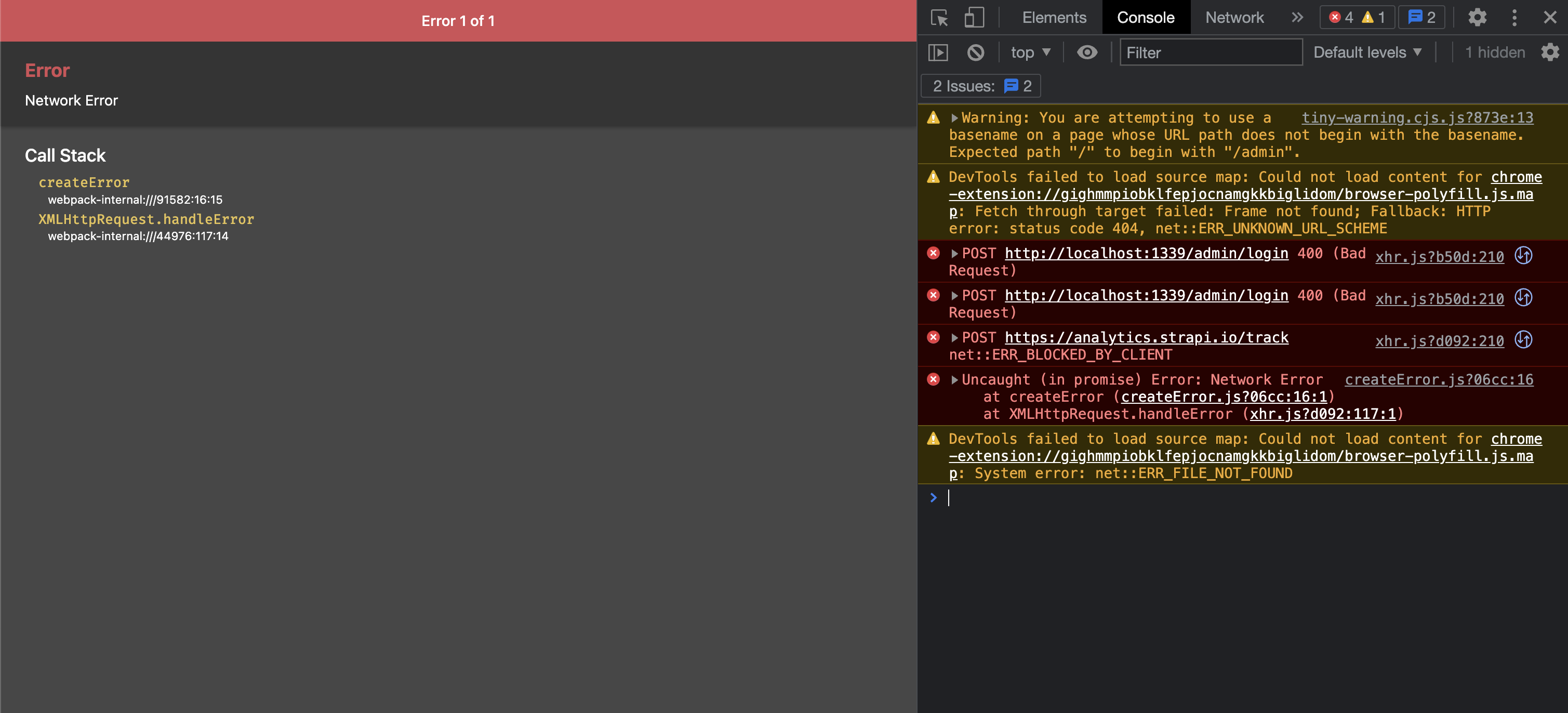1568x713 pixels.
Task: Open DevTools settings
Action: click(1477, 17)
